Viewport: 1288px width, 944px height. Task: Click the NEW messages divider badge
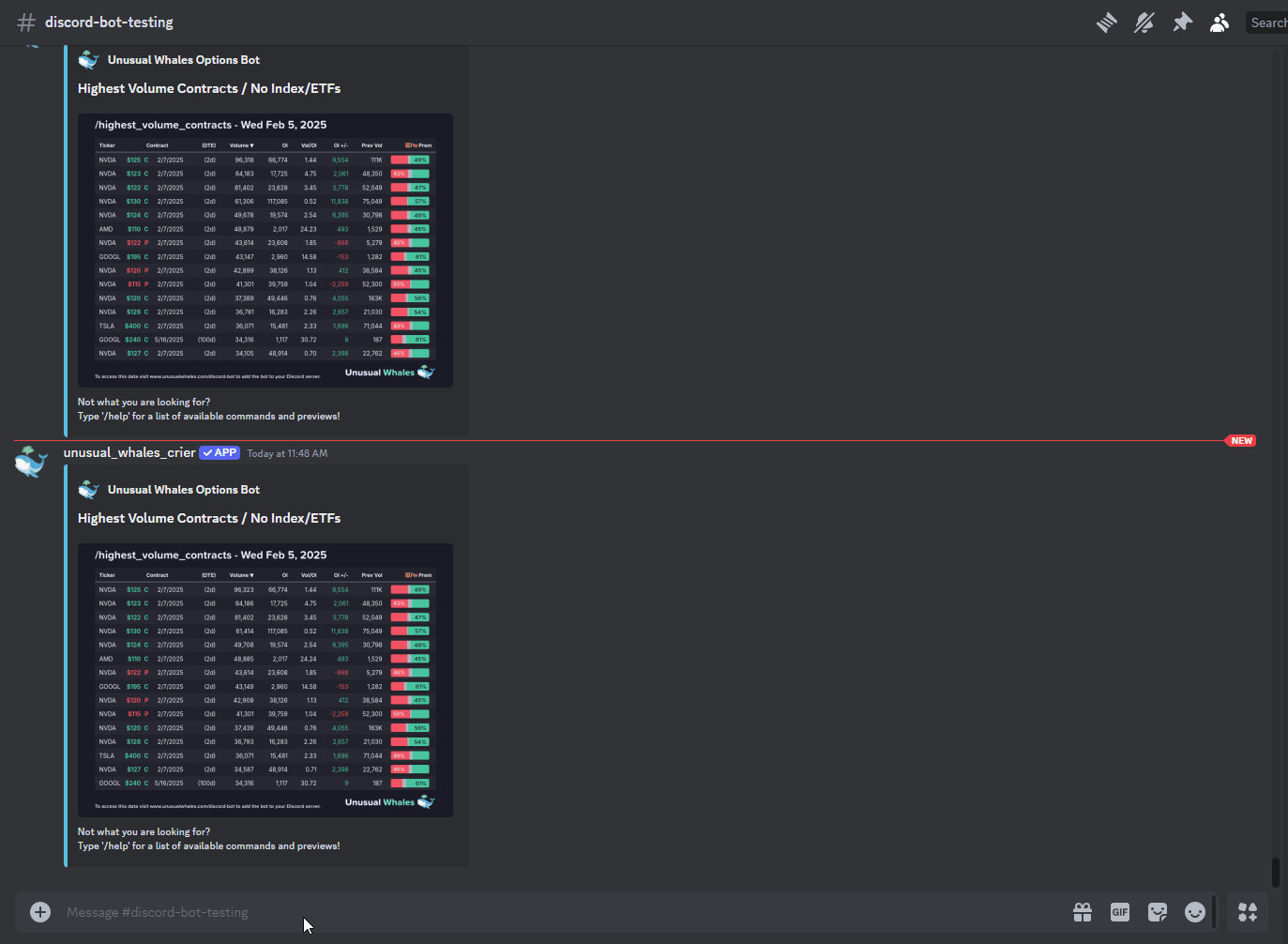point(1240,440)
